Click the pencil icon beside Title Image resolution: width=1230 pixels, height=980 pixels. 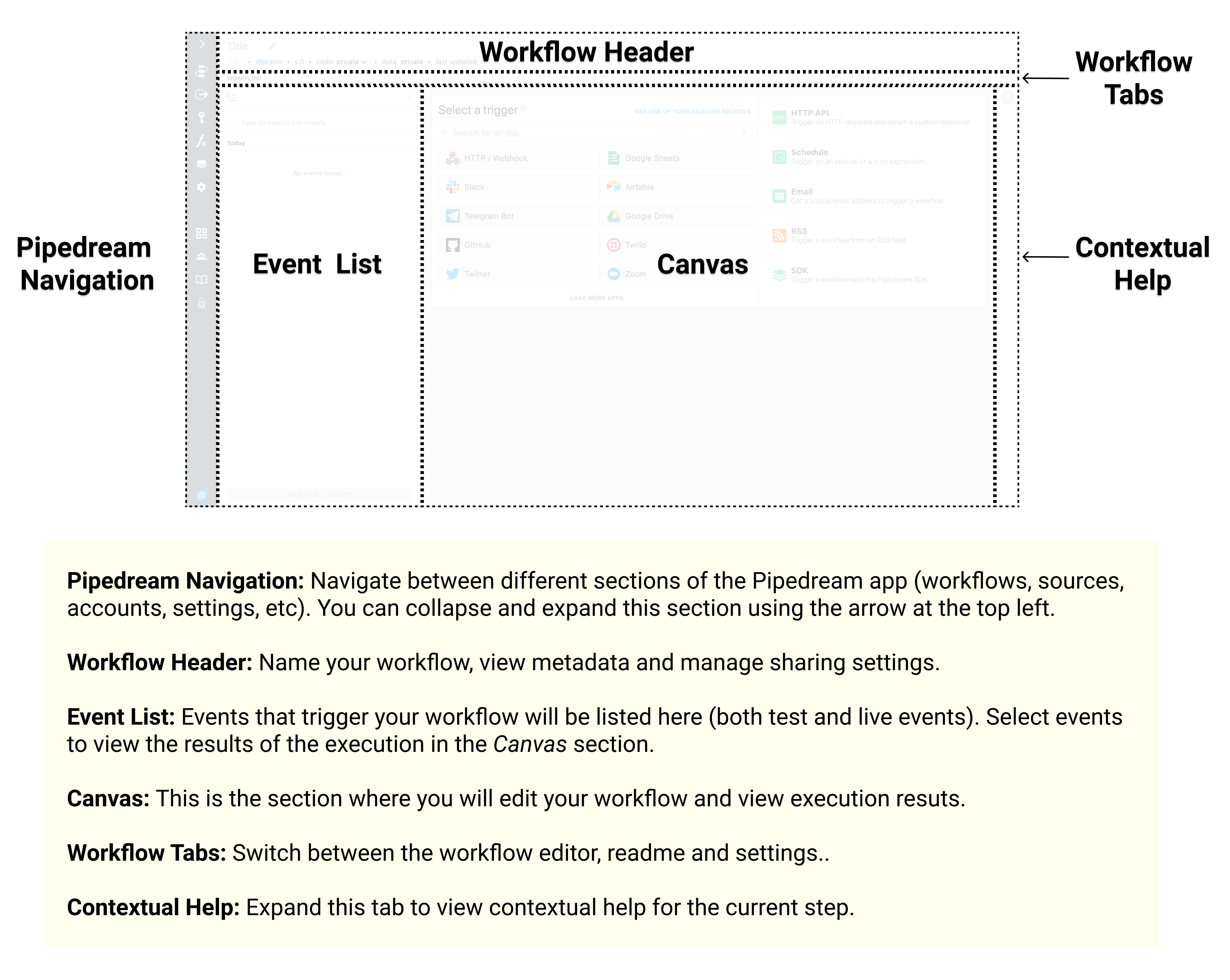pyautogui.click(x=273, y=46)
